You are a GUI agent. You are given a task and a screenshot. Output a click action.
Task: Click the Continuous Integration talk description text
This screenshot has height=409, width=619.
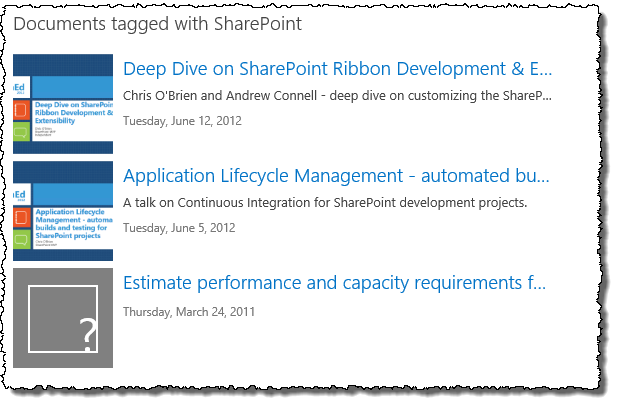[x=324, y=204]
